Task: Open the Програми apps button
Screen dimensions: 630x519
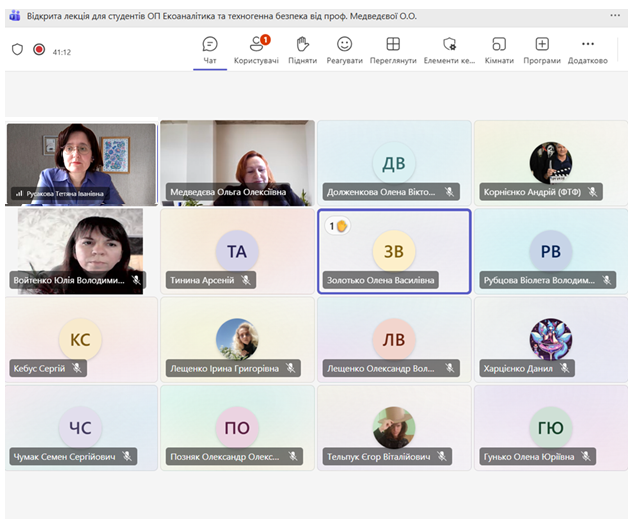Action: click(542, 50)
